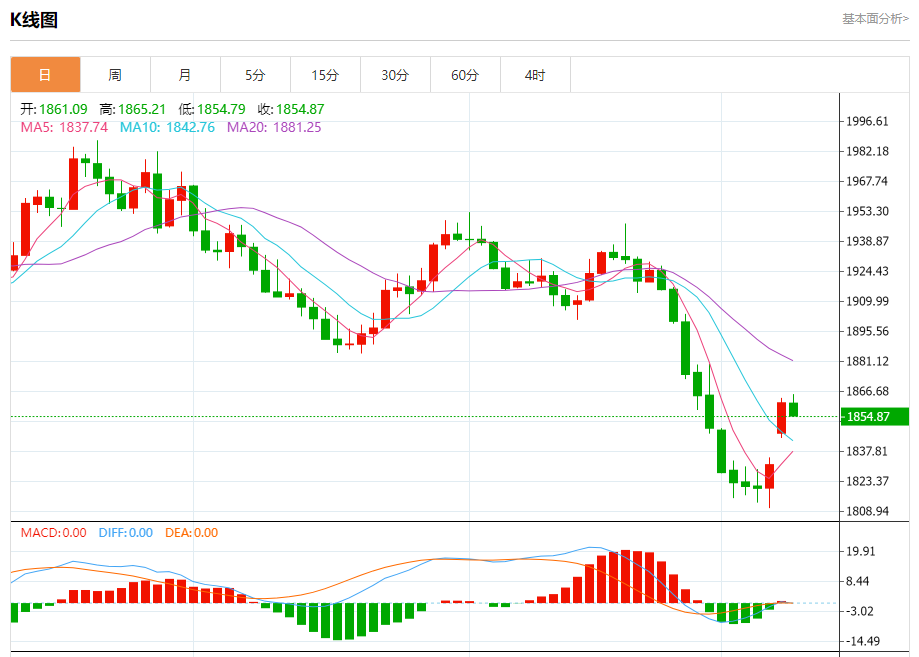Open the 15分 timeframe tab
The height and width of the screenshot is (657, 919).
[x=325, y=74]
